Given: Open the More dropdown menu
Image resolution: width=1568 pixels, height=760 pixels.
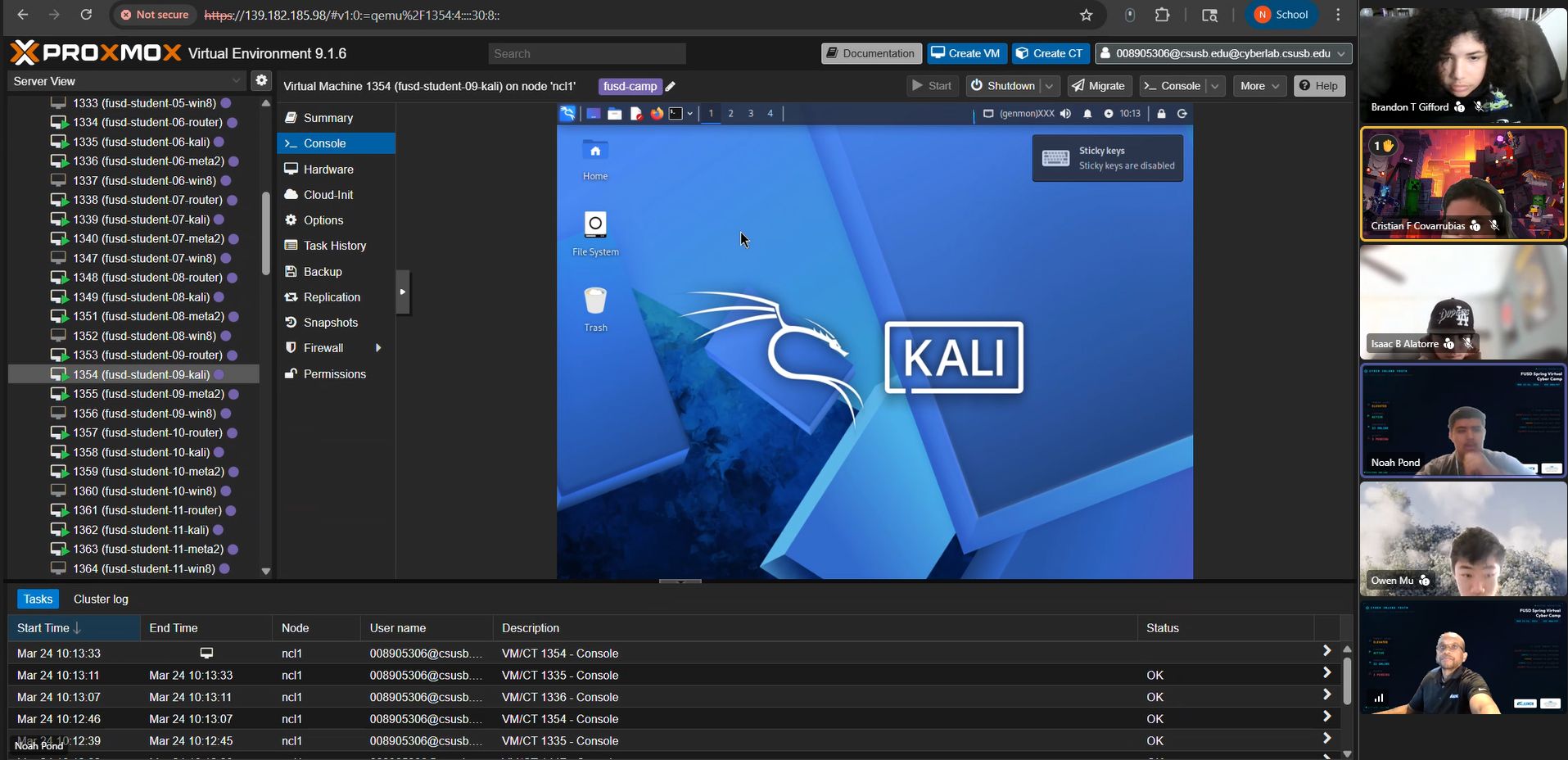Looking at the screenshot, I should point(1259,86).
